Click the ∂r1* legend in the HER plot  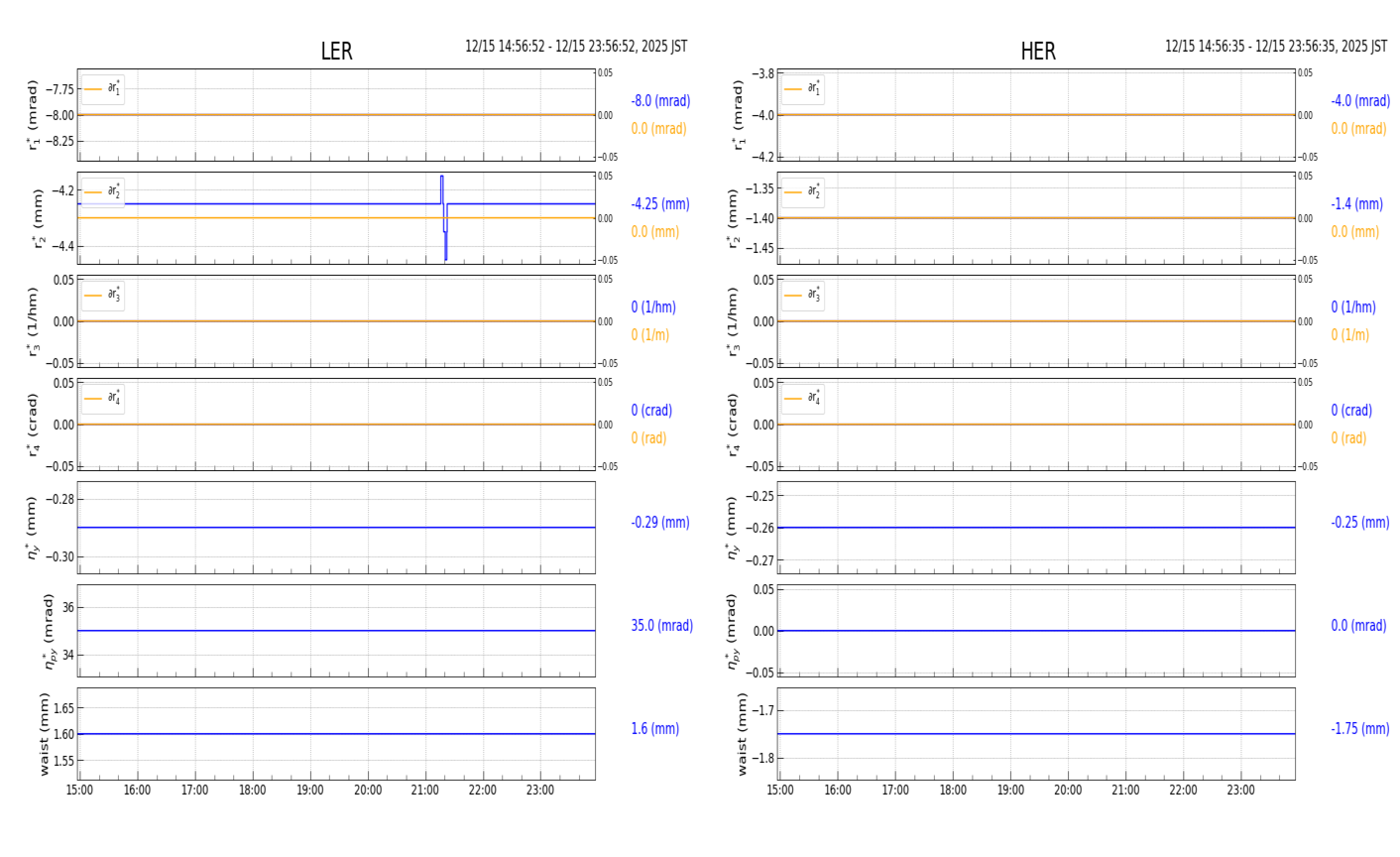tap(803, 89)
